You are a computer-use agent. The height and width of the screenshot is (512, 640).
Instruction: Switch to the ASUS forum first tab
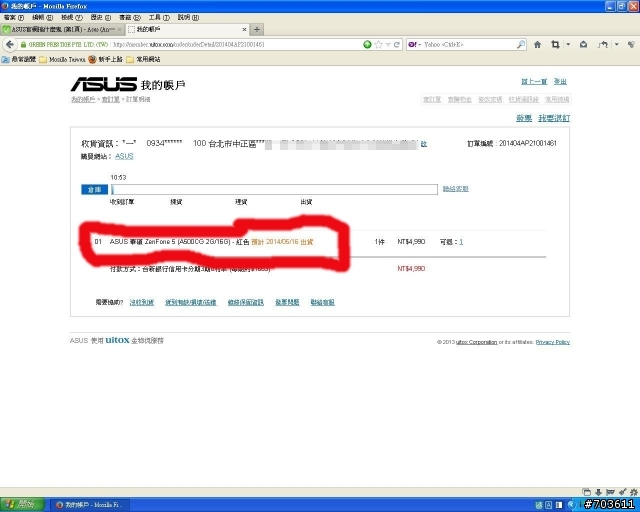[62, 29]
